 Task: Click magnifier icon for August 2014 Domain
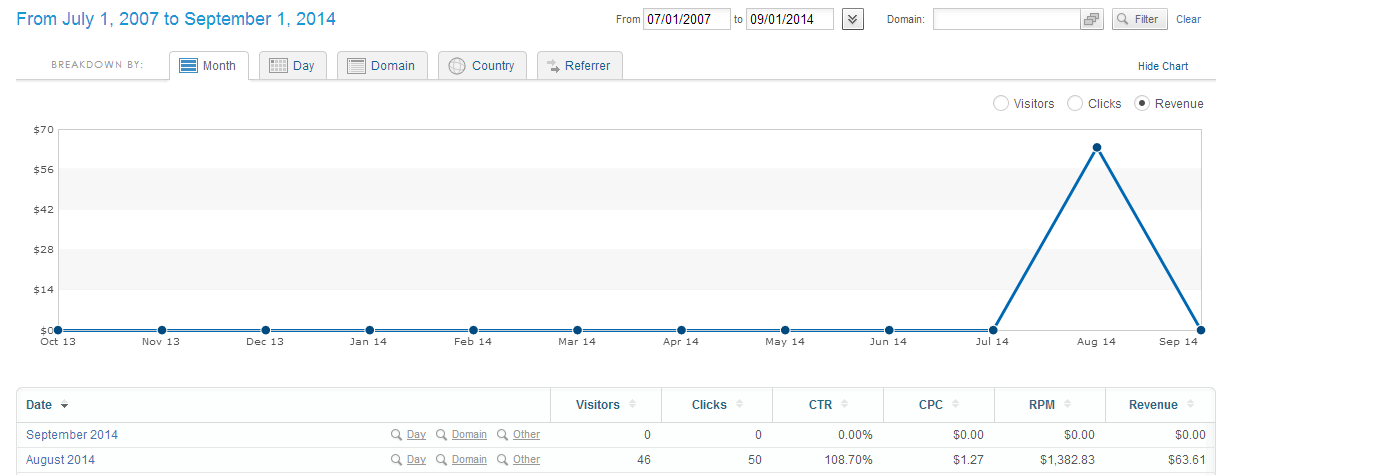click(441, 460)
